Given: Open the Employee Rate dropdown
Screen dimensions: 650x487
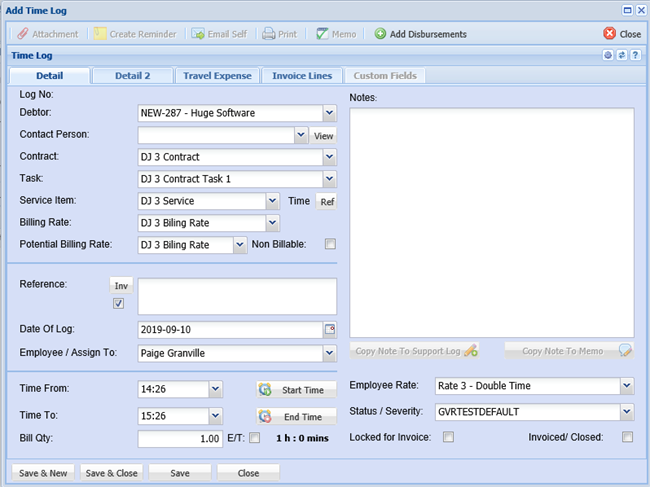Looking at the screenshot, I should click(626, 385).
